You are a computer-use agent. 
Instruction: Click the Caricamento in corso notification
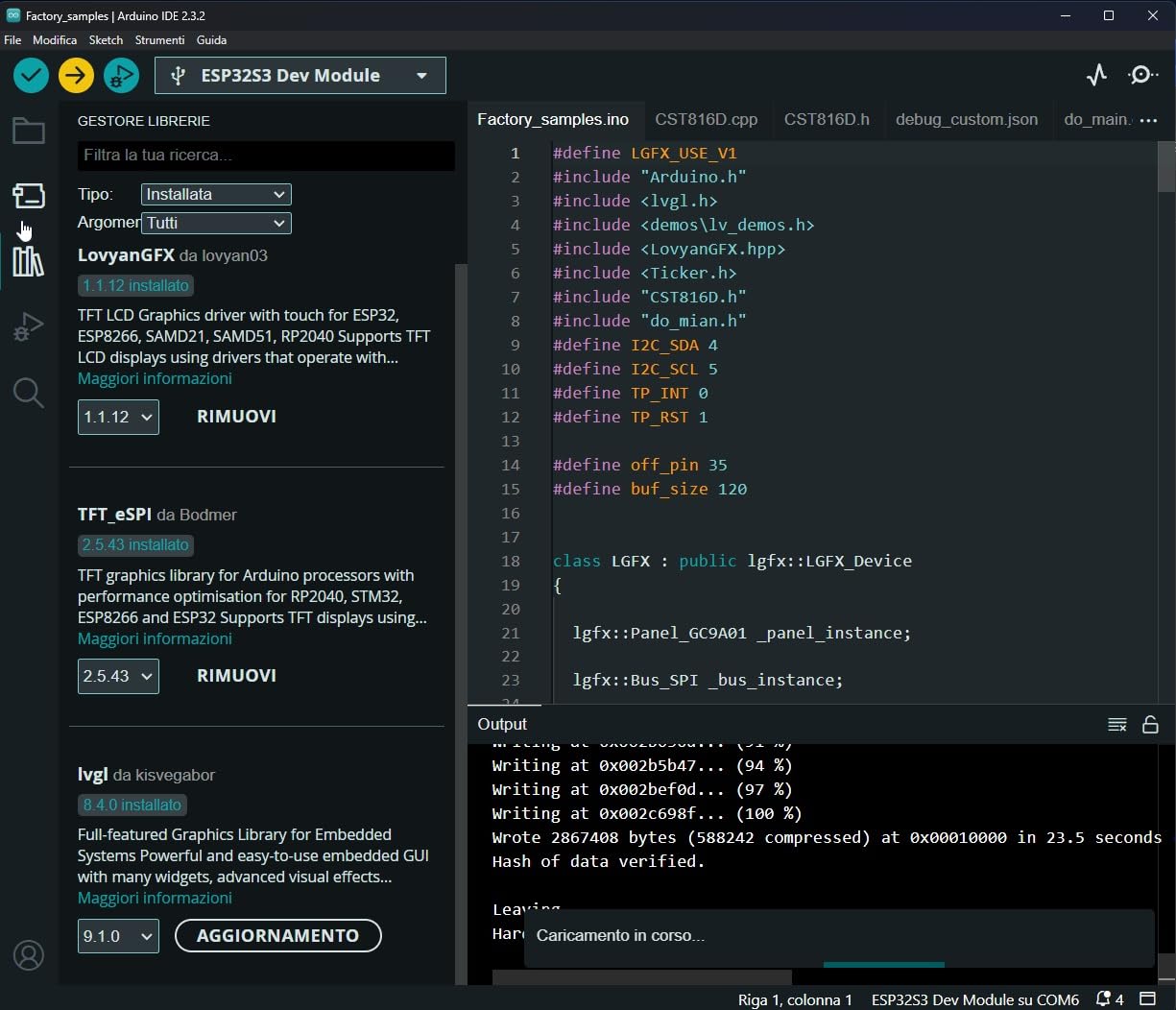point(839,938)
